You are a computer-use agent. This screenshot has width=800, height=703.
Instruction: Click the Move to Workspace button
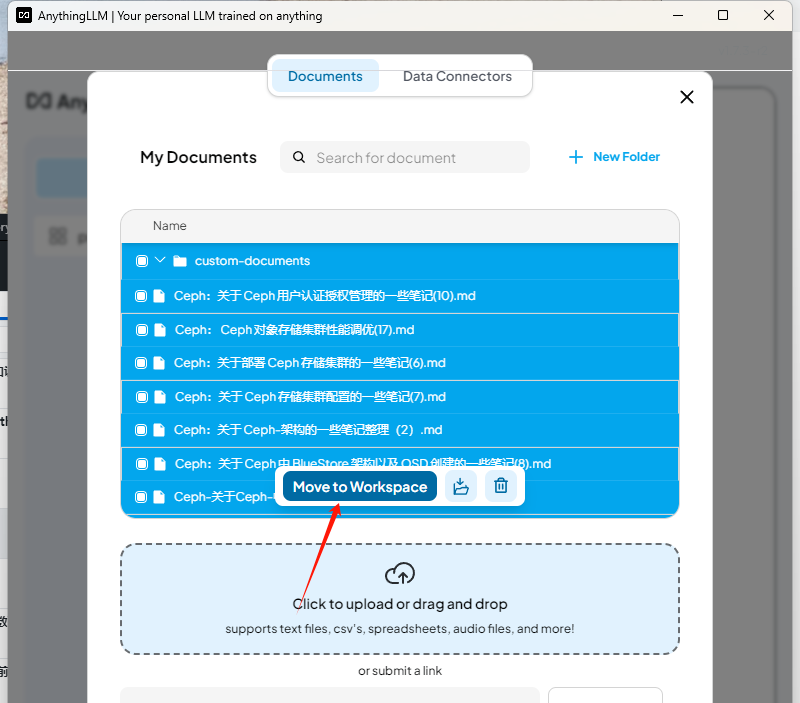[x=360, y=487]
